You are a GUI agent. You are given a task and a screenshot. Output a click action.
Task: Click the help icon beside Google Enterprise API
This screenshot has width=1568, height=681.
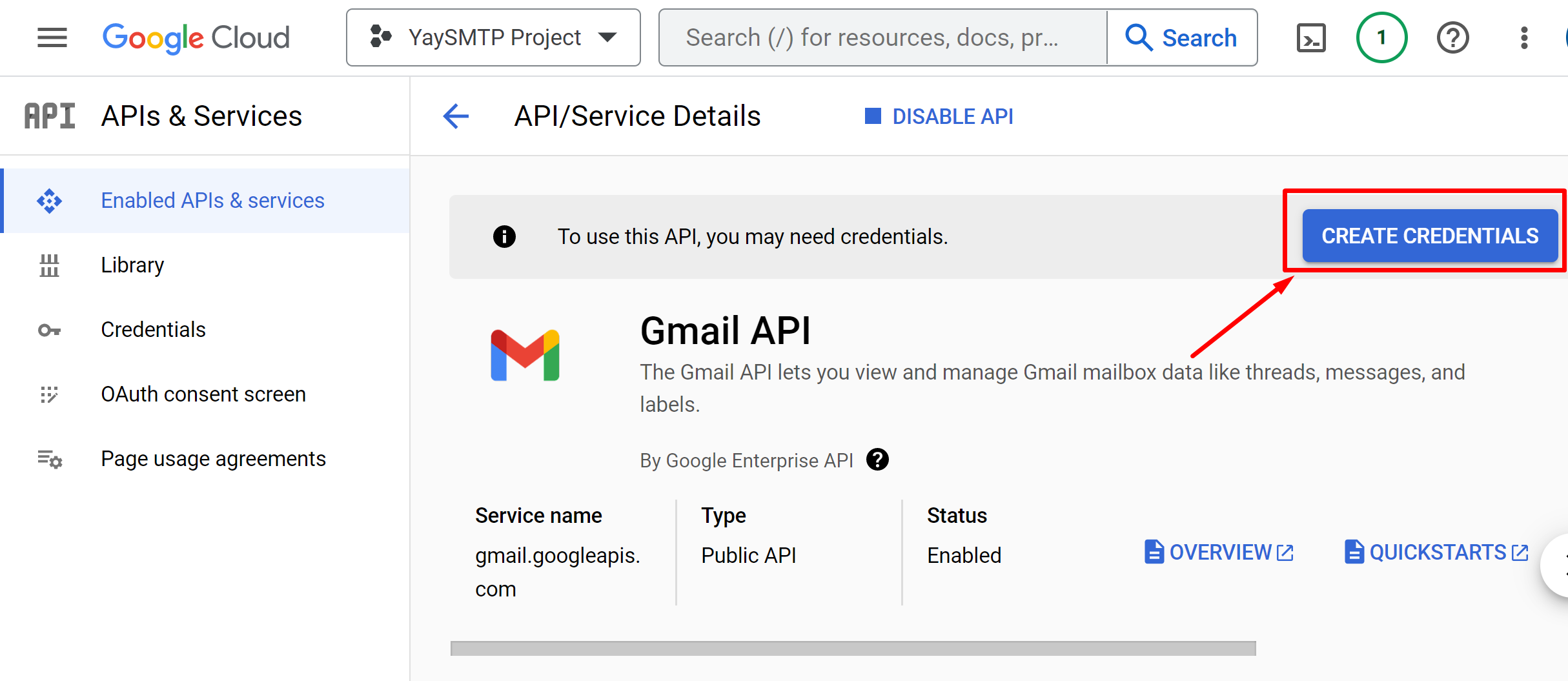point(877,460)
